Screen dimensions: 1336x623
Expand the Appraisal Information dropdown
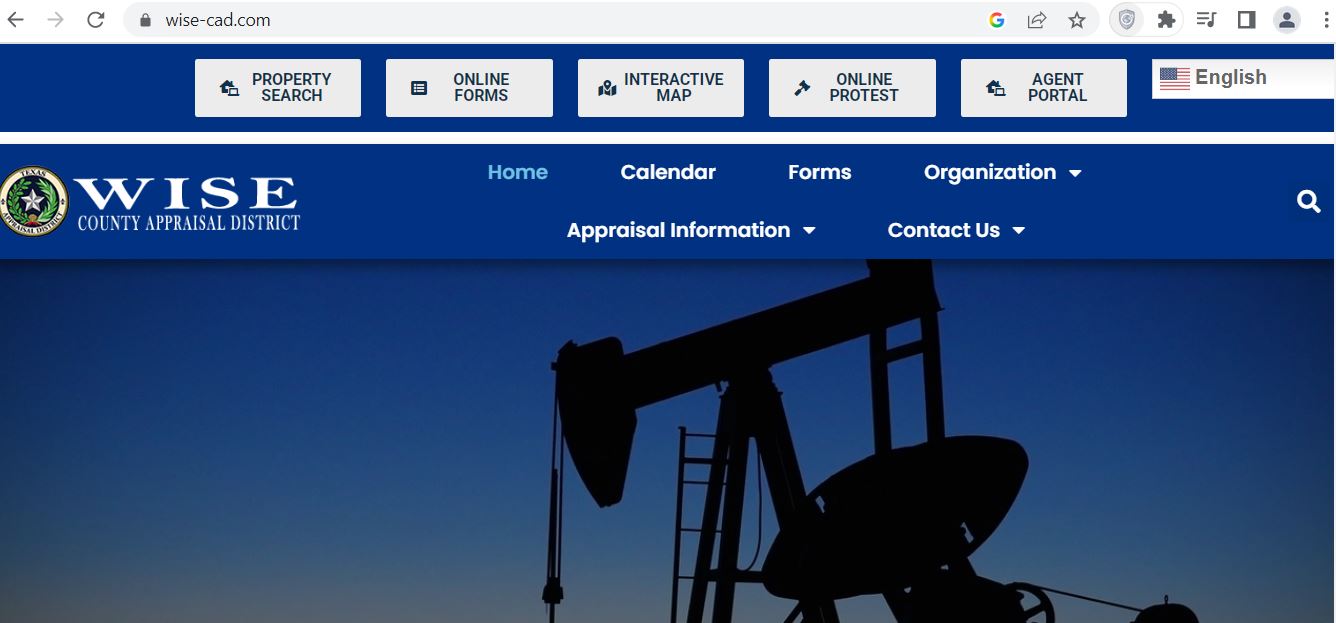691,230
